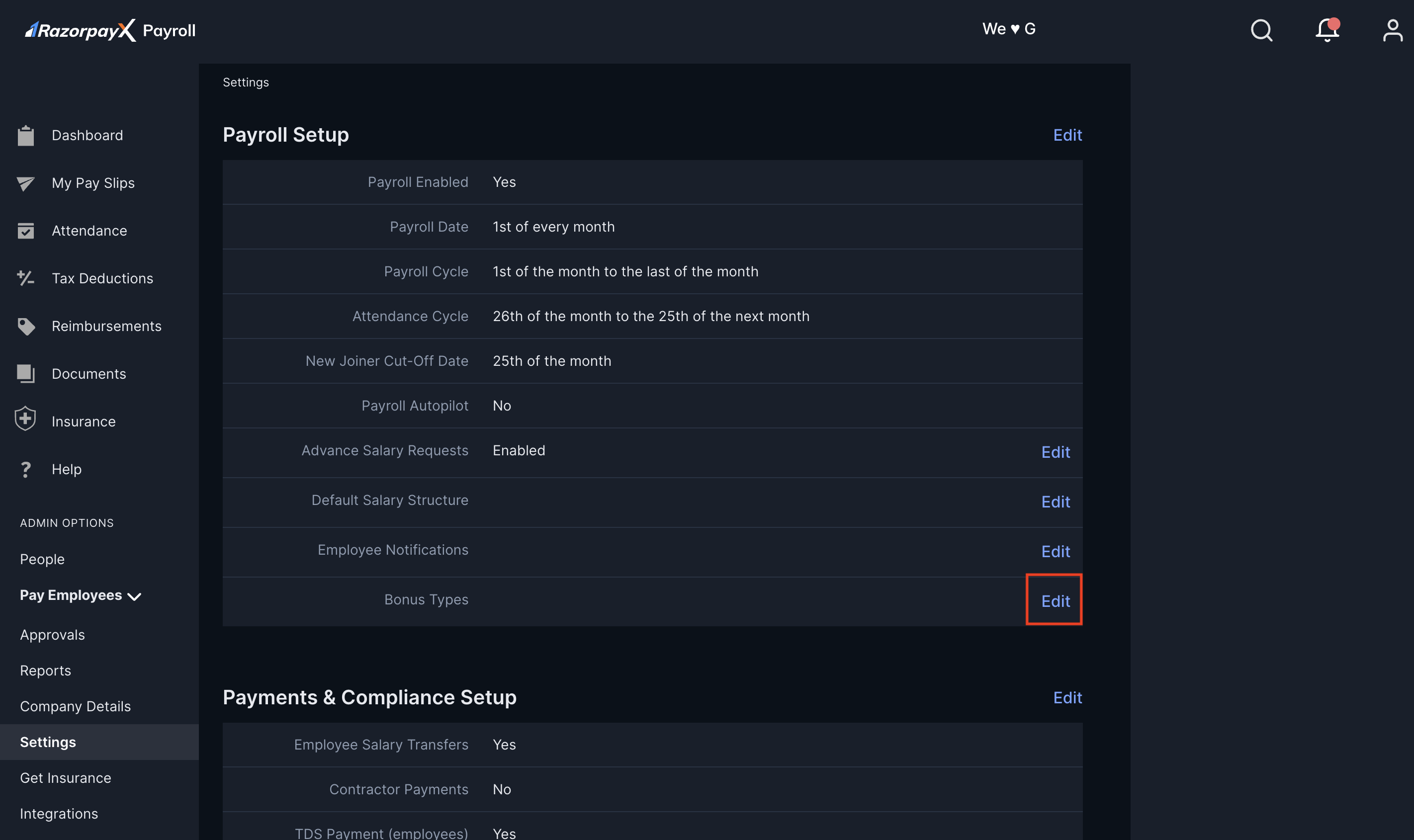1414x840 pixels.
Task: Click the 'Employee Notifications' label
Action: tap(393, 550)
